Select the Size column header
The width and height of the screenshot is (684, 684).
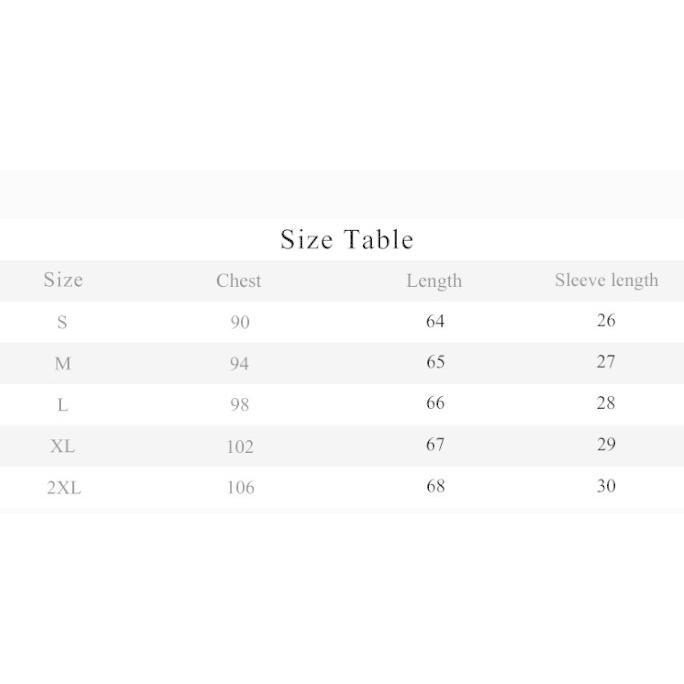pos(63,280)
